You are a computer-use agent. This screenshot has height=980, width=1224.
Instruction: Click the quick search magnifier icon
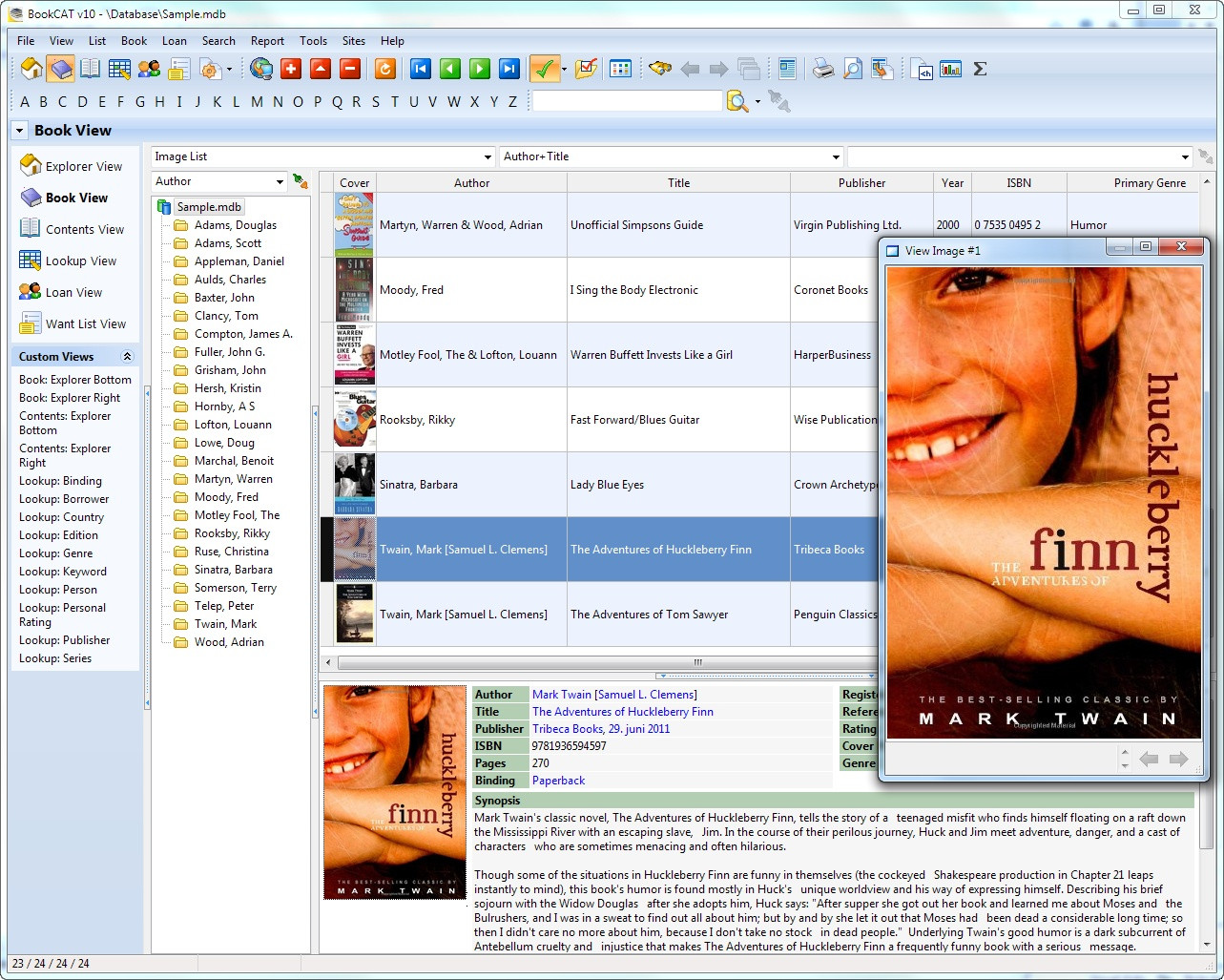(x=737, y=101)
